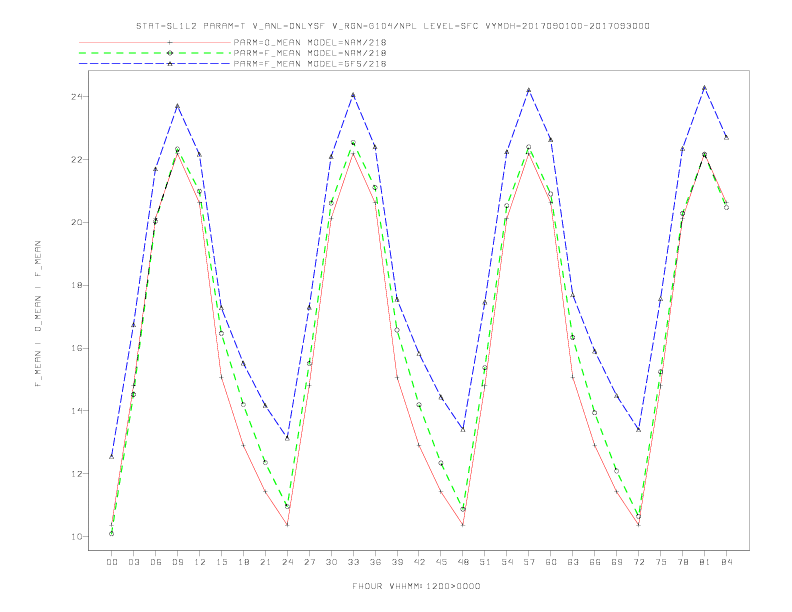Click the red solid line sample in legend
Image resolution: width=792 pixels, height=612 pixels.
pyautogui.click(x=155, y=42)
